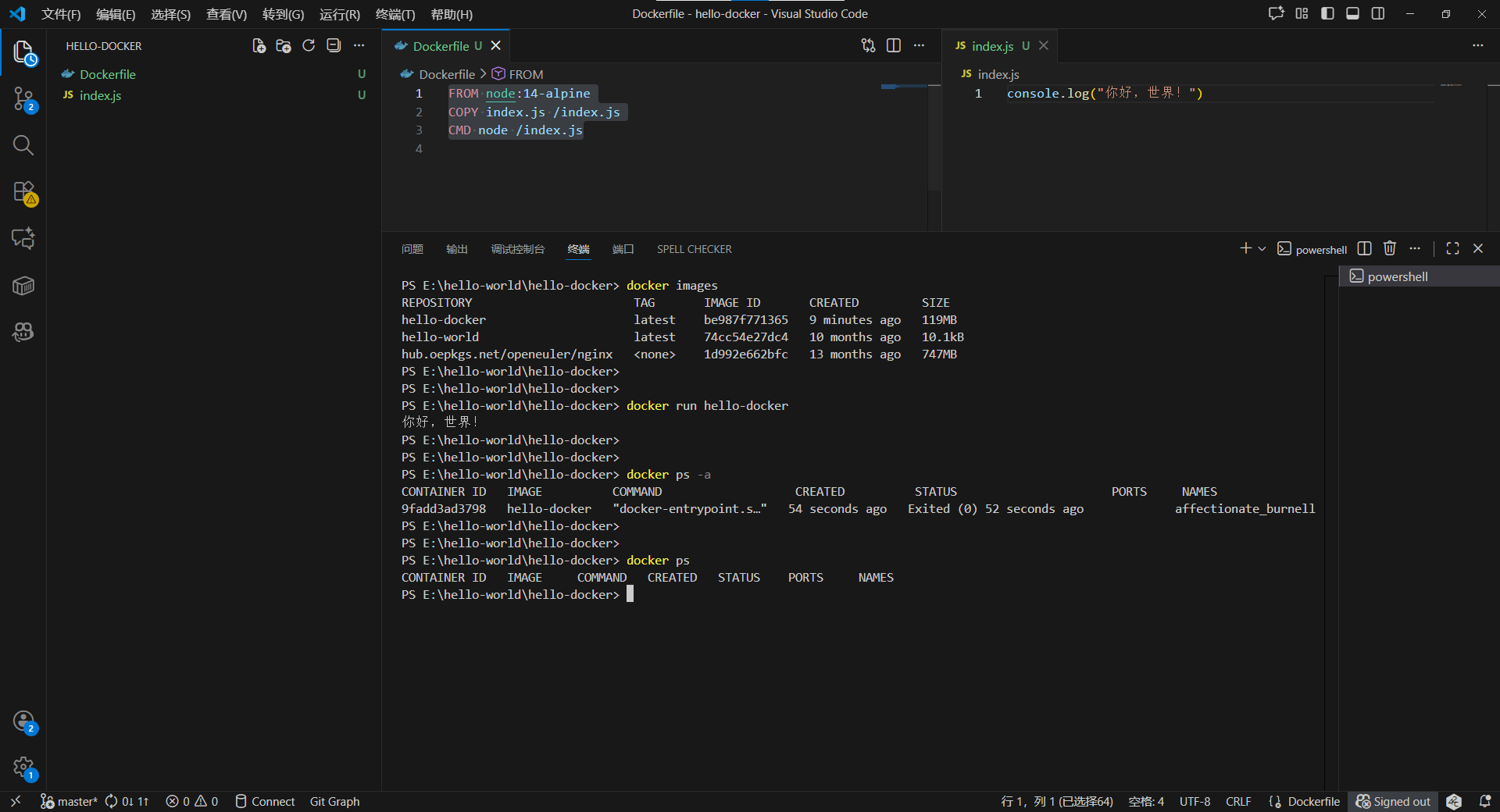Open the Extensions view
The image size is (1500, 812).
(23, 192)
